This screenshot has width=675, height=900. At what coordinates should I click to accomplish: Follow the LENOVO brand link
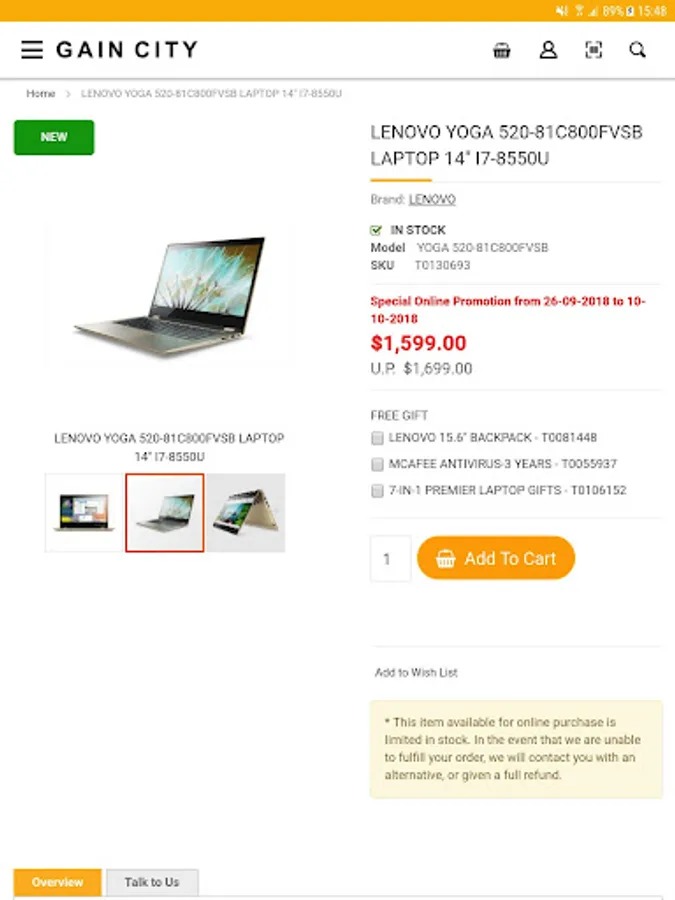point(432,199)
